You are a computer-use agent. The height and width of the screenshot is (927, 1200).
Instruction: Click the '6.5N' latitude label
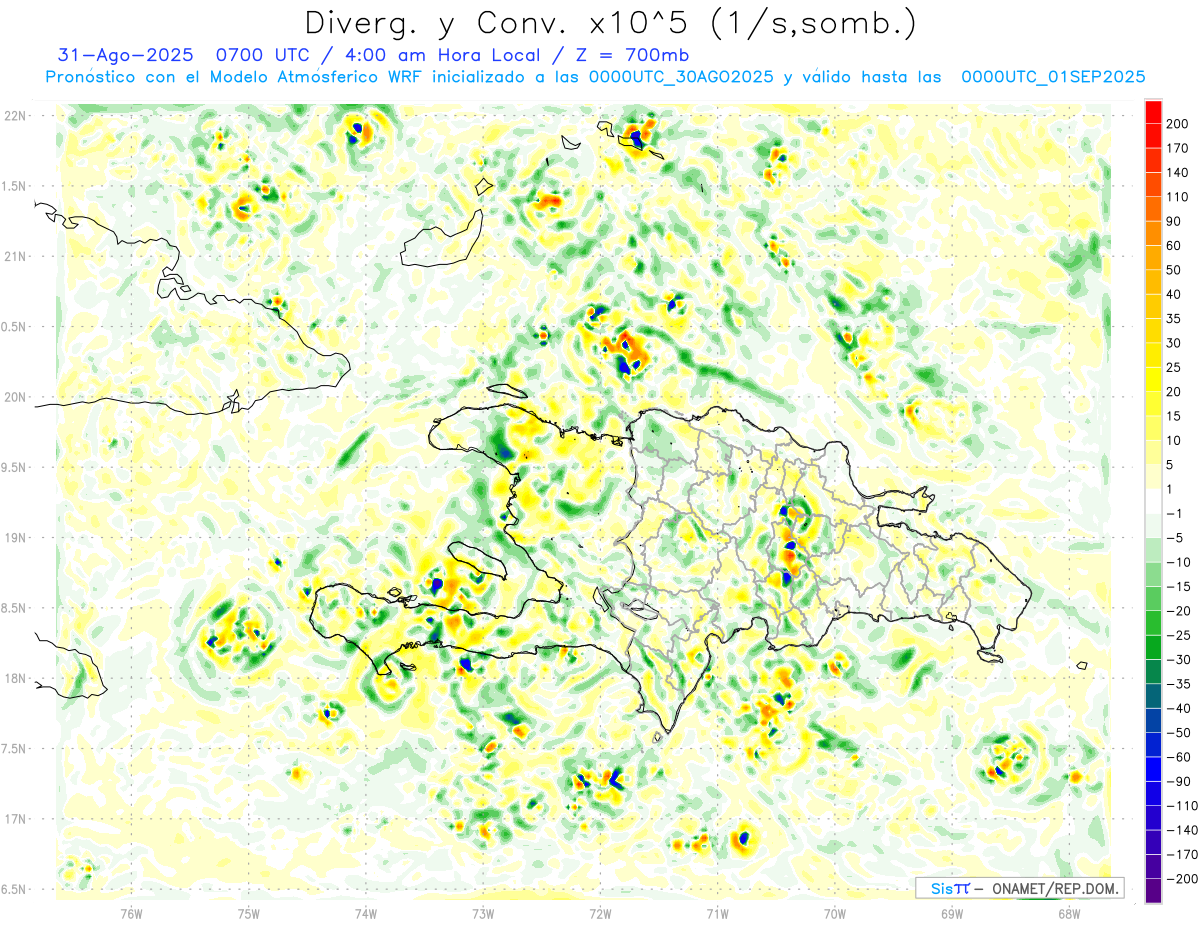tap(15, 889)
